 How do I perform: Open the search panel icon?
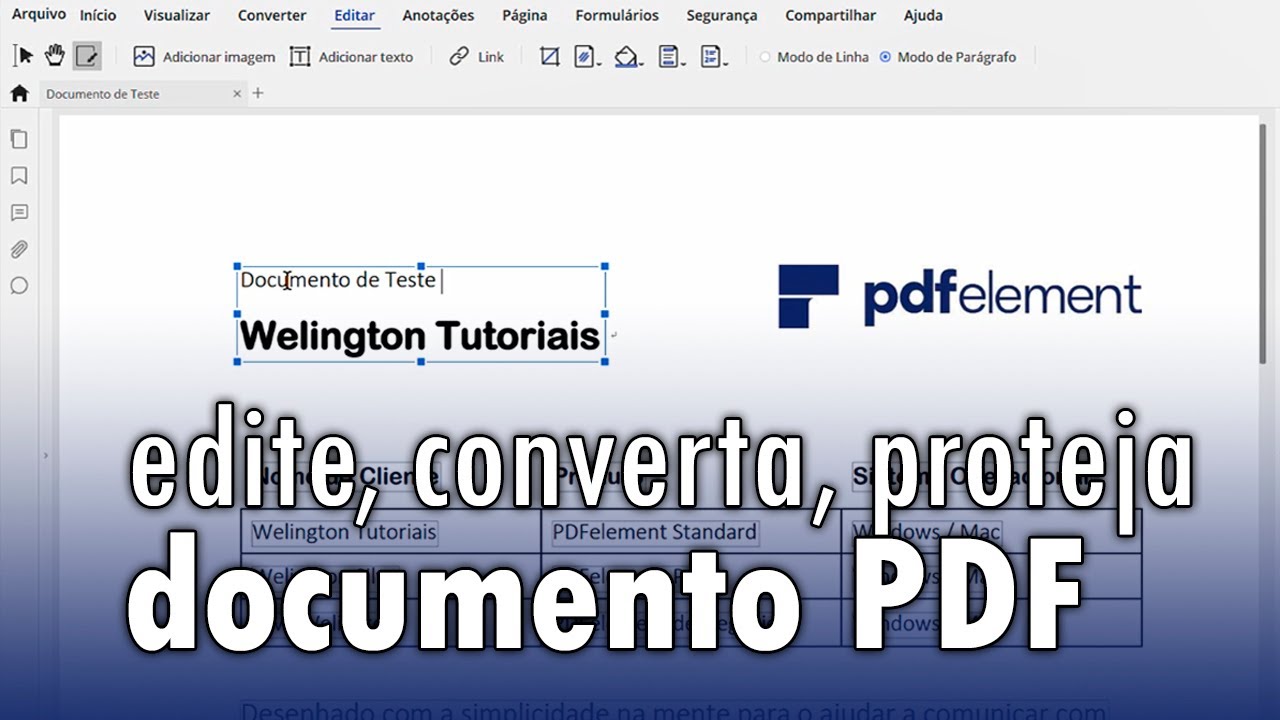point(18,286)
